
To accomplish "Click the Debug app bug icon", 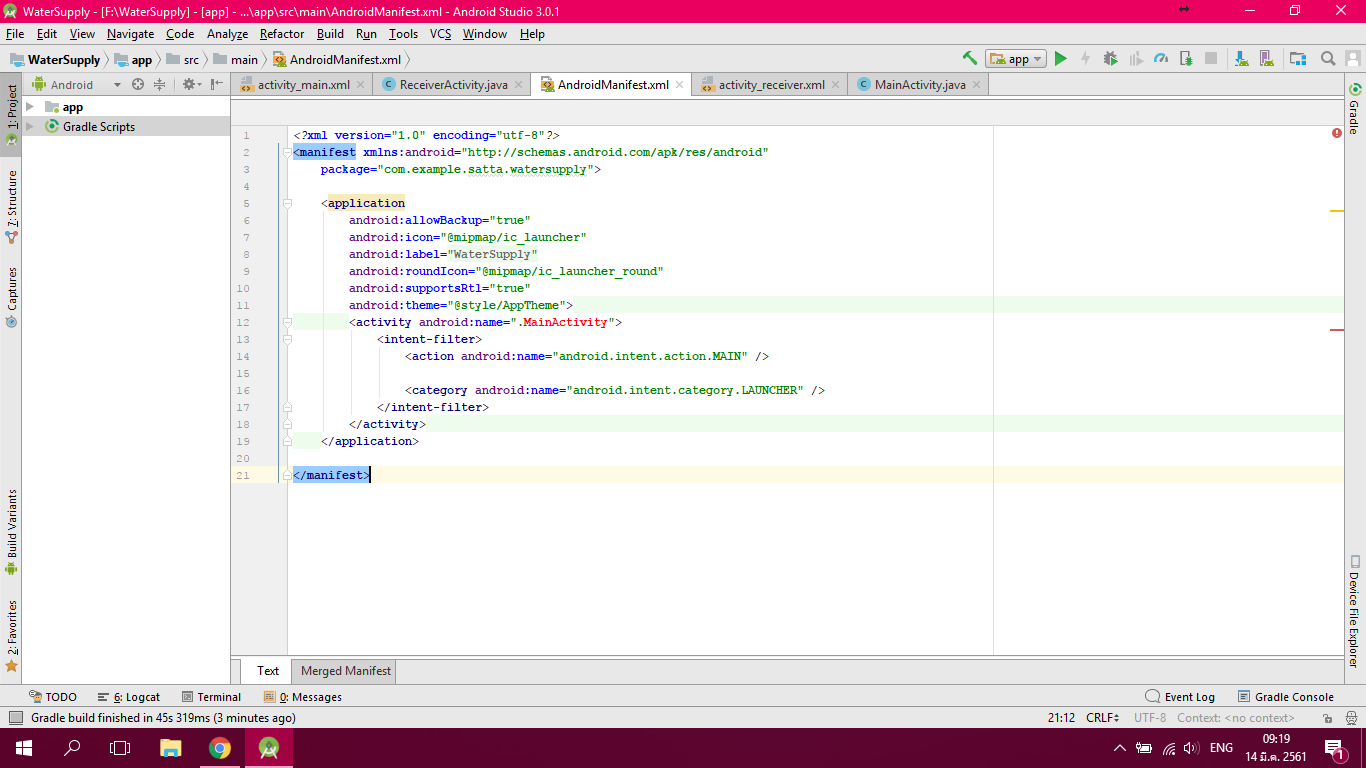I will coord(1110,59).
